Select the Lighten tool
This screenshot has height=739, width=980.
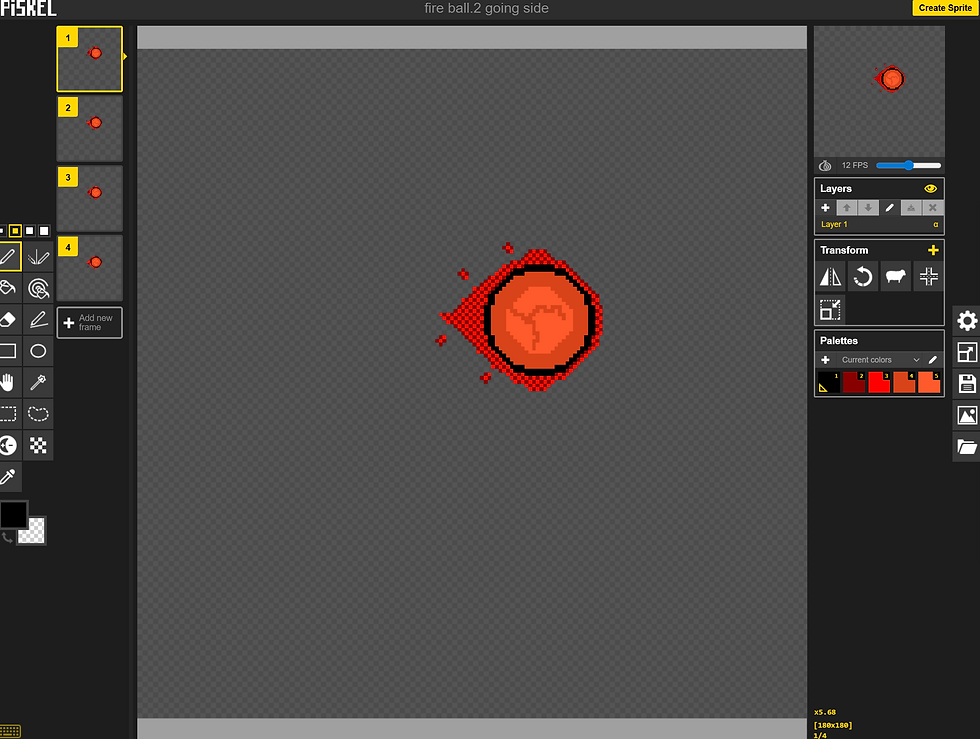pyautogui.click(x=9, y=445)
